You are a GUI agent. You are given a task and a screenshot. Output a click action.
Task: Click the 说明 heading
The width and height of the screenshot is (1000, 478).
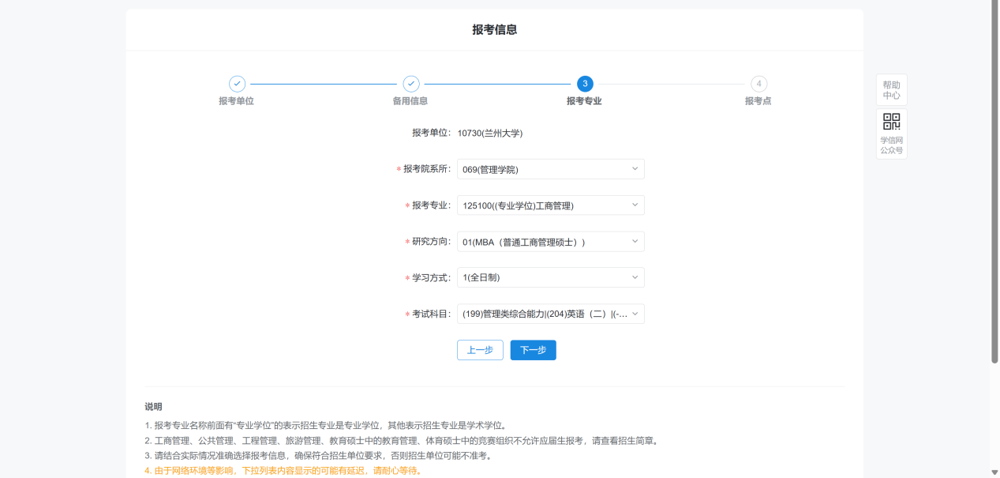click(x=154, y=407)
